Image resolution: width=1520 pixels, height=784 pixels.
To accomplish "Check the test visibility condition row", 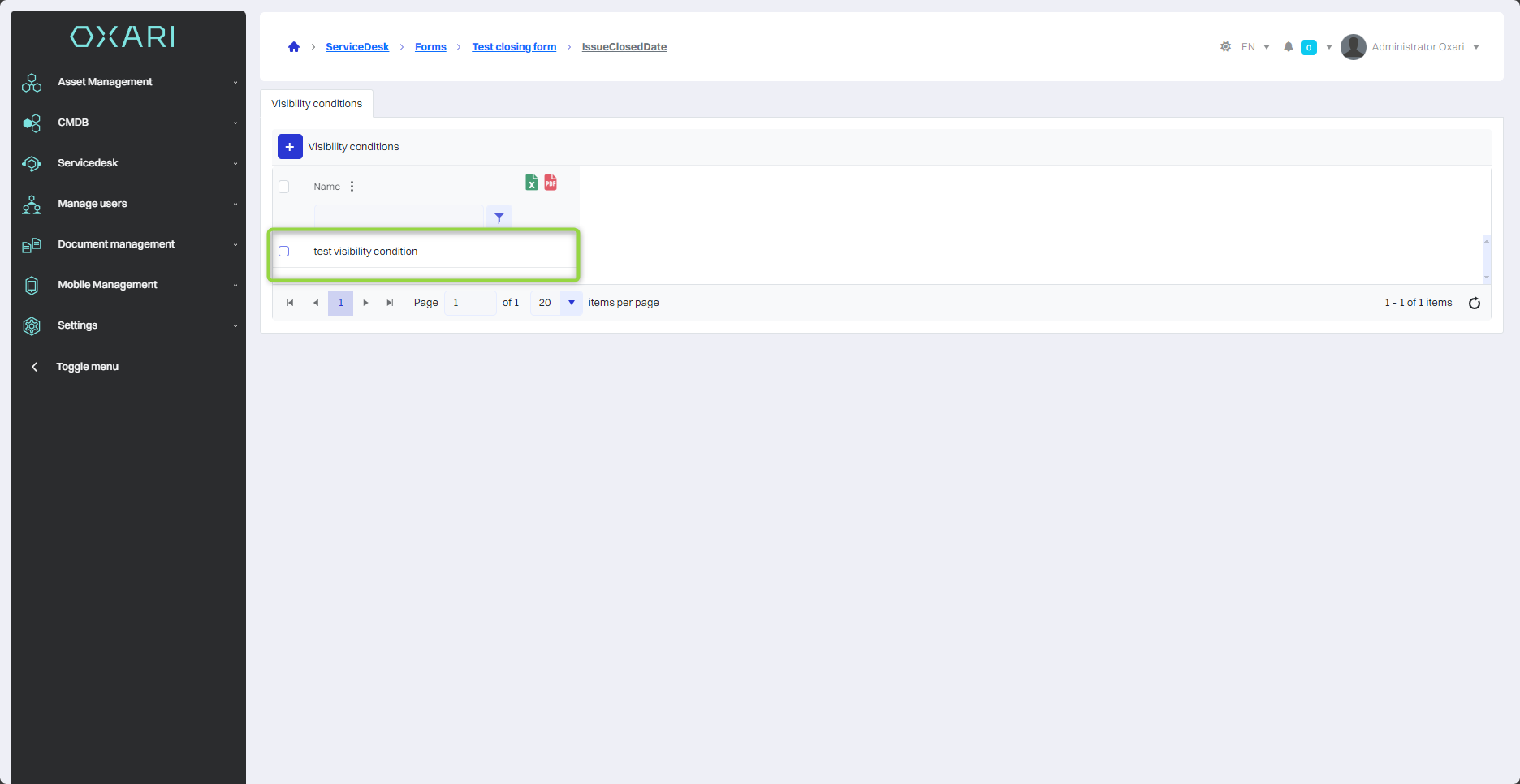I will click(284, 252).
